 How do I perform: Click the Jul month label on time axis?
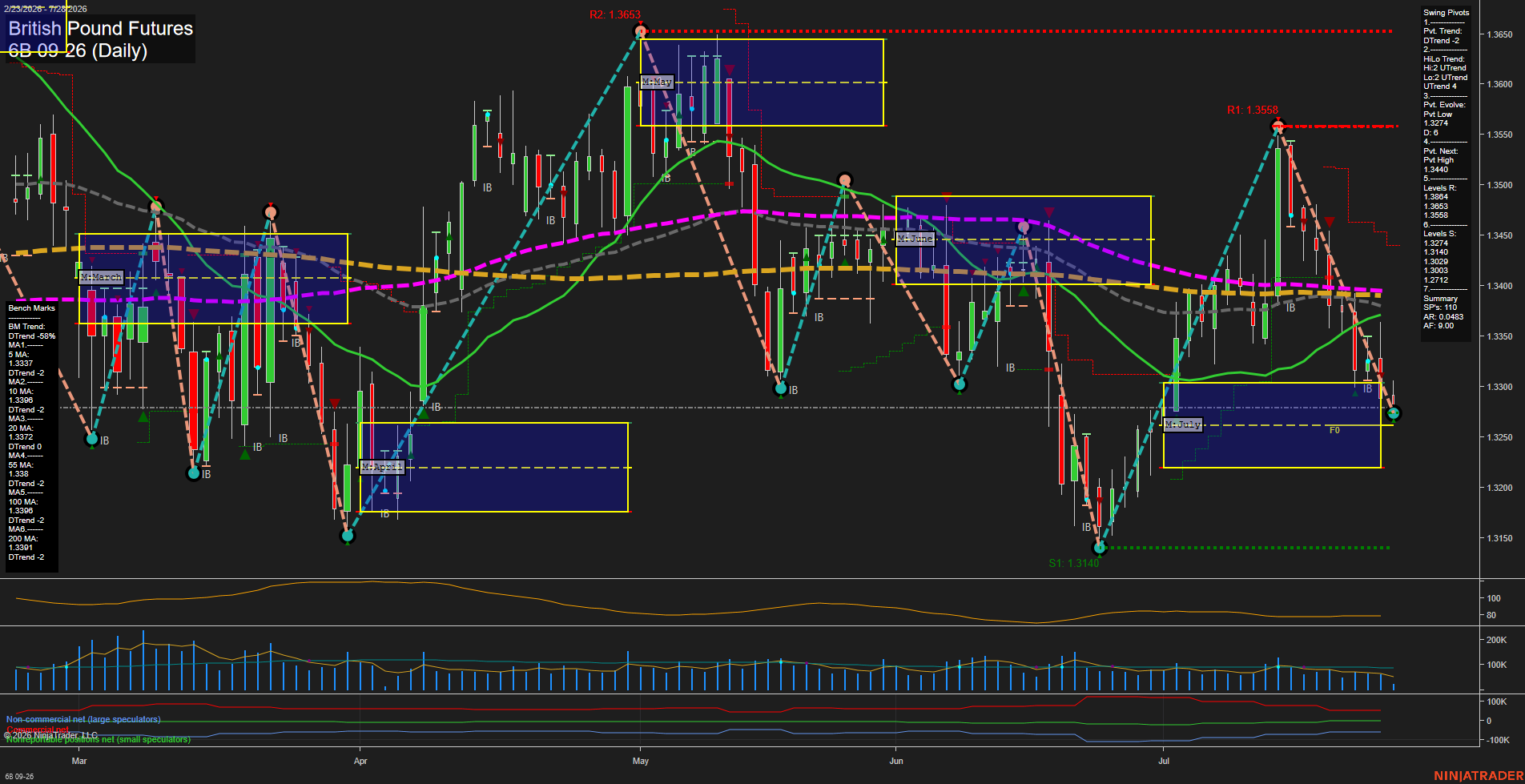pos(1164,761)
